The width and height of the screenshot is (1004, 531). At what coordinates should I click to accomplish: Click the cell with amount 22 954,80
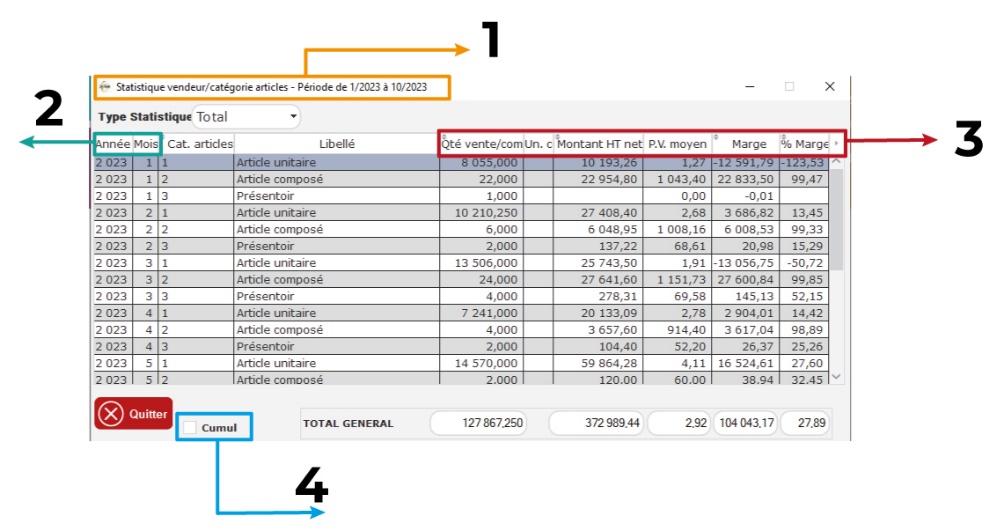[x=598, y=179]
